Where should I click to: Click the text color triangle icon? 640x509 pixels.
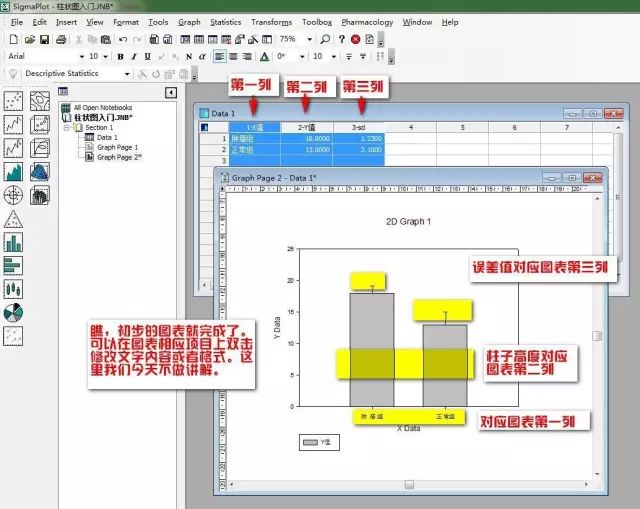click(264, 56)
